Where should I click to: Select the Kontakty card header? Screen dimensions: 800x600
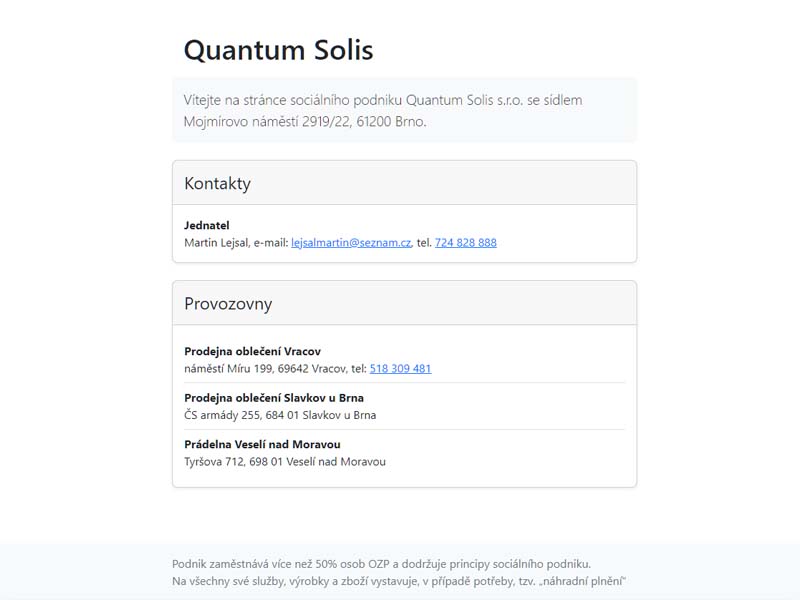coord(405,183)
